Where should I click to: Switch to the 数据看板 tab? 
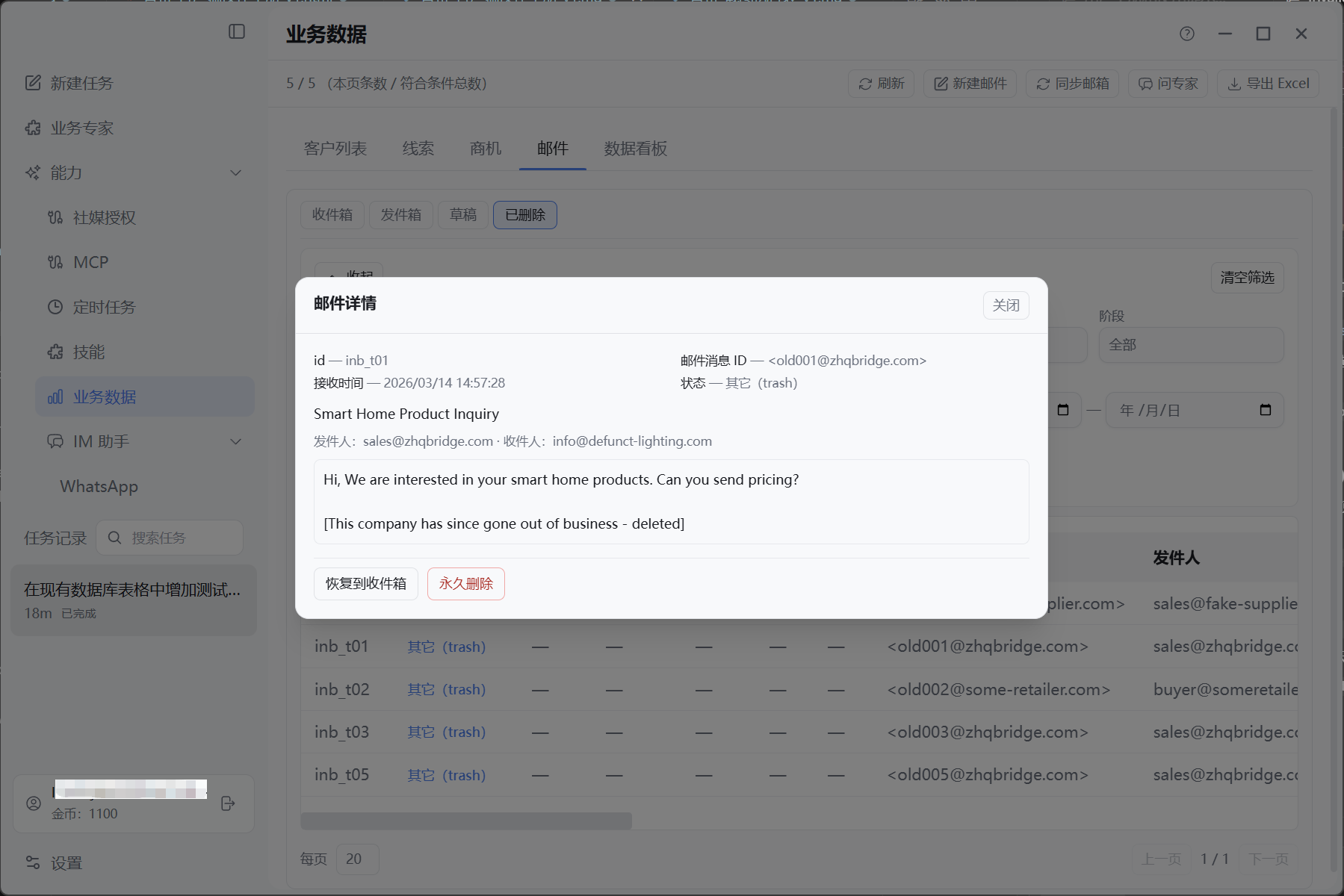coord(636,149)
